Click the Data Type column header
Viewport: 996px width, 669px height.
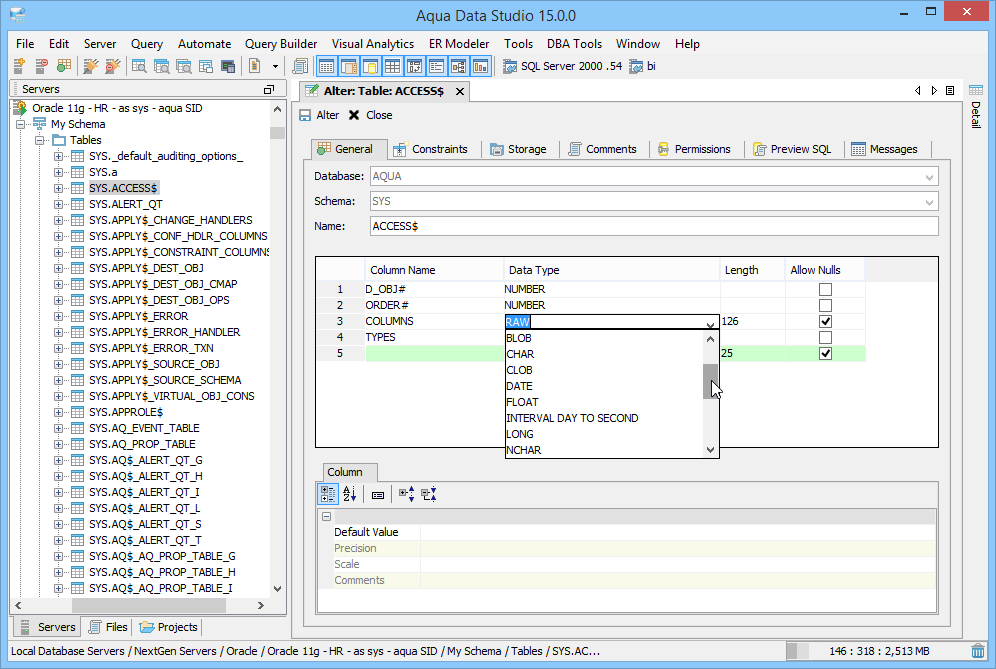pyautogui.click(x=611, y=270)
